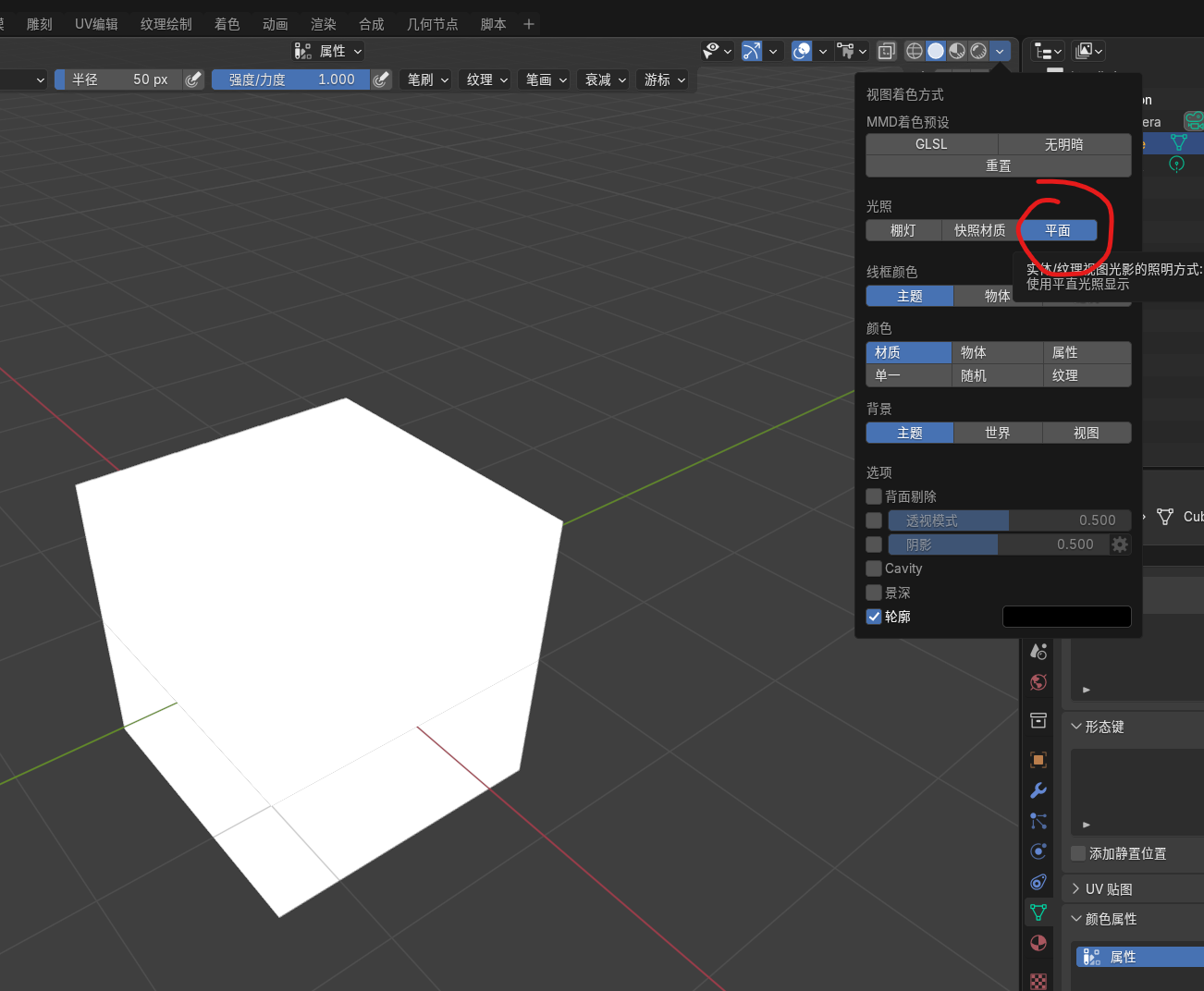Screen dimensions: 1204x991
Task: Open World properties tab icon
Action: pos(1038,682)
